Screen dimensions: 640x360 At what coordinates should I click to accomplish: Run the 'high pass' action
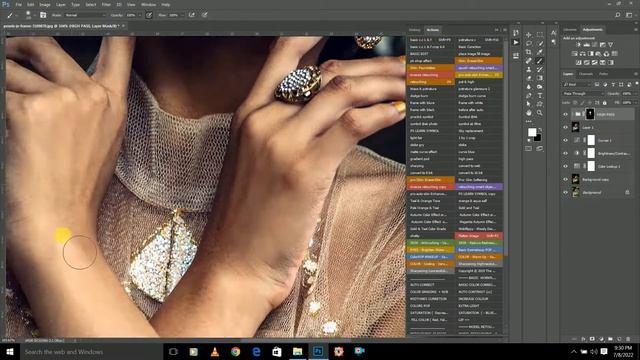point(479,159)
